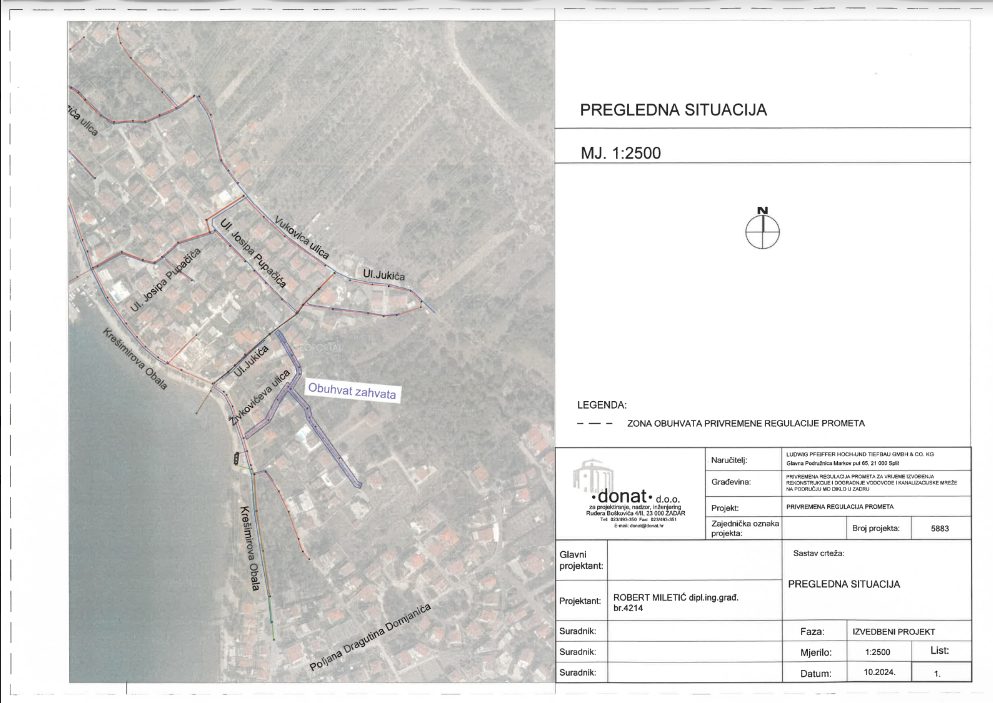This screenshot has height=703, width=993.
Task: Click the 'Projektant:' label
Action: [x=580, y=600]
